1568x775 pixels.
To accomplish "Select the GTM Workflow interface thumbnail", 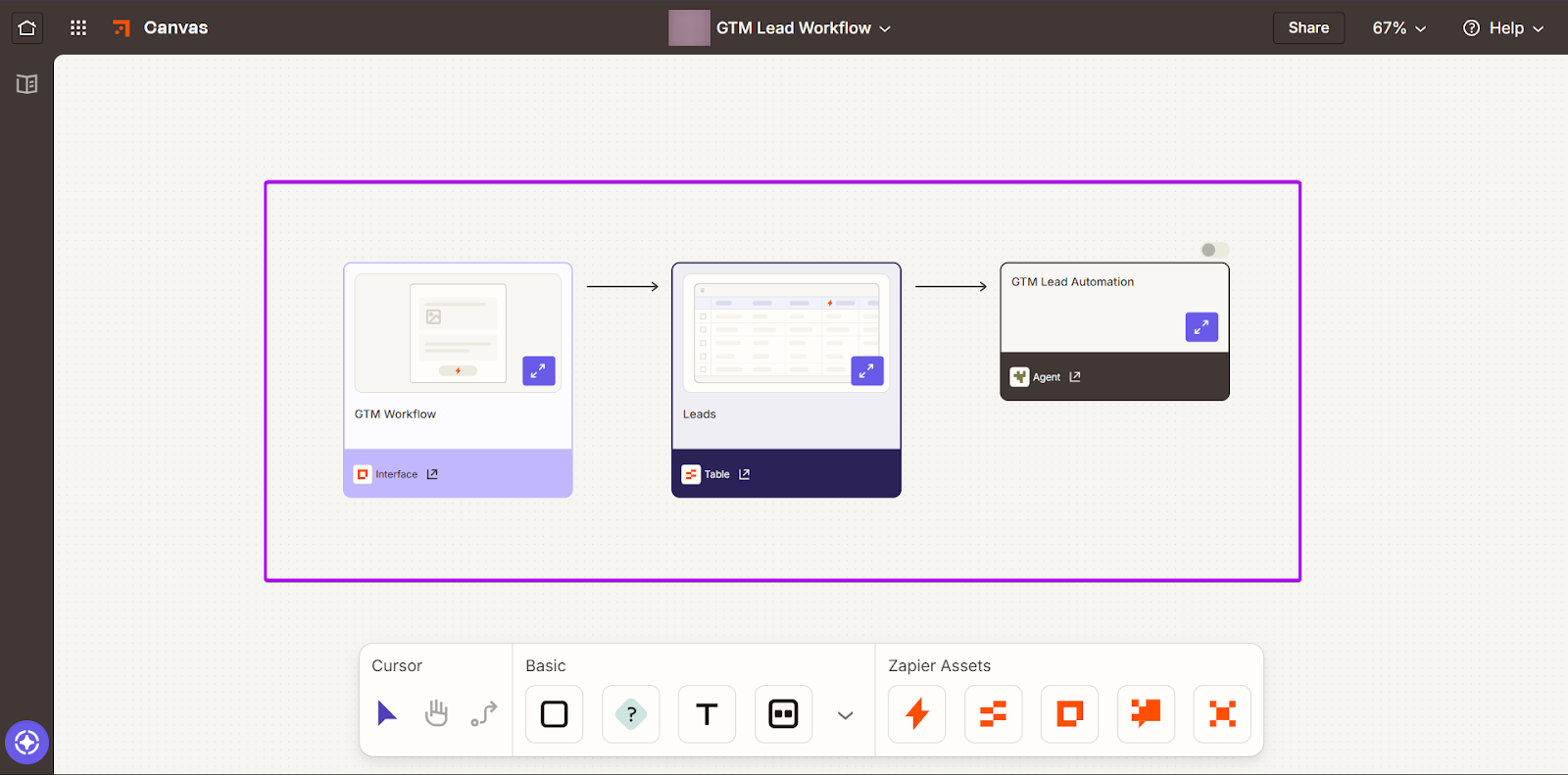I will click(x=458, y=333).
